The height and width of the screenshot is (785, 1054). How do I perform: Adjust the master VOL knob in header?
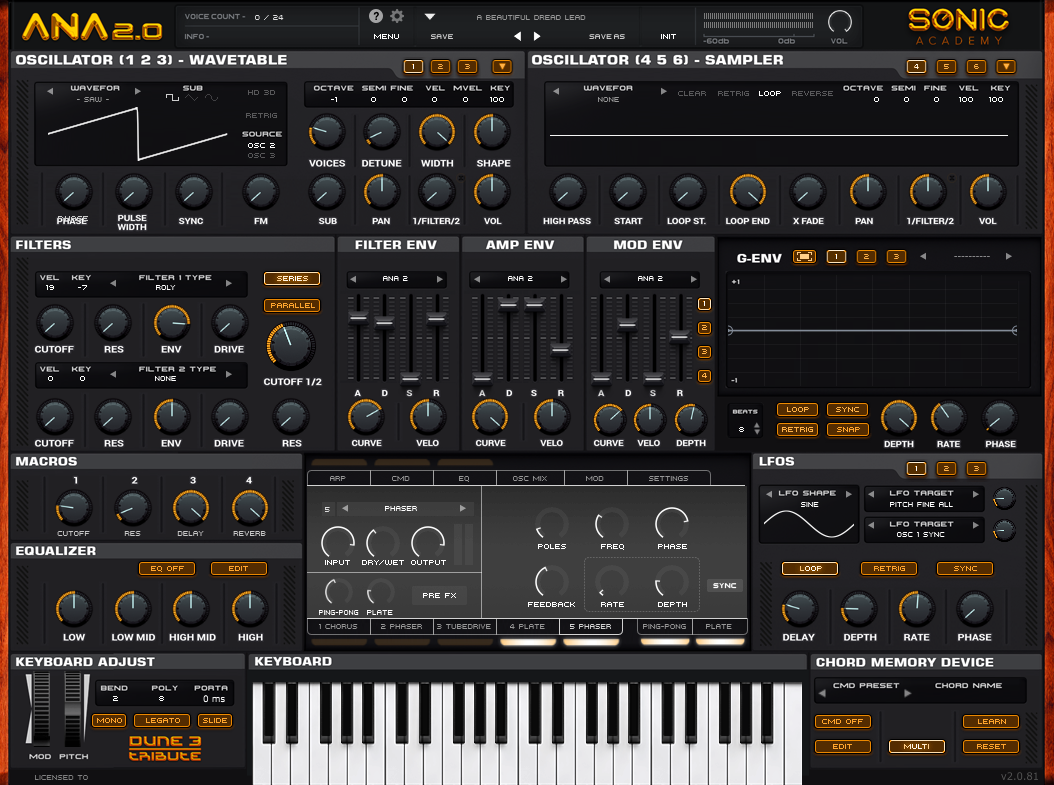(840, 22)
